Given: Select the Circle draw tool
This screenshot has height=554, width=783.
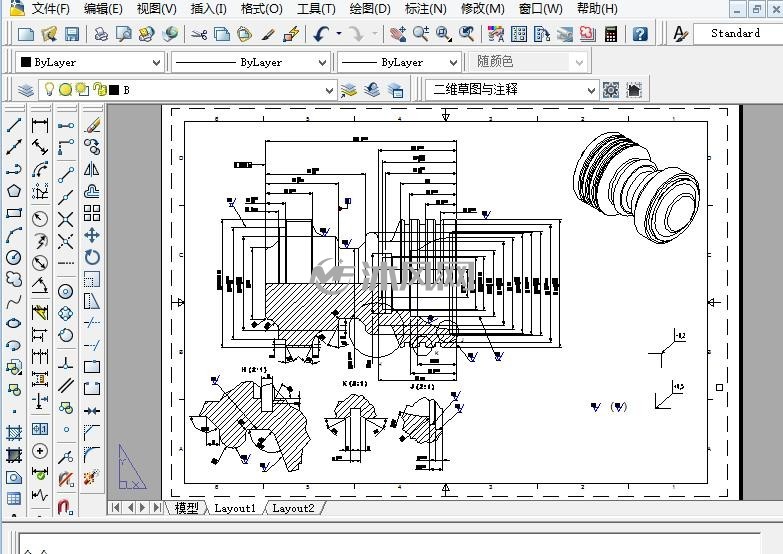Looking at the screenshot, I should (14, 257).
